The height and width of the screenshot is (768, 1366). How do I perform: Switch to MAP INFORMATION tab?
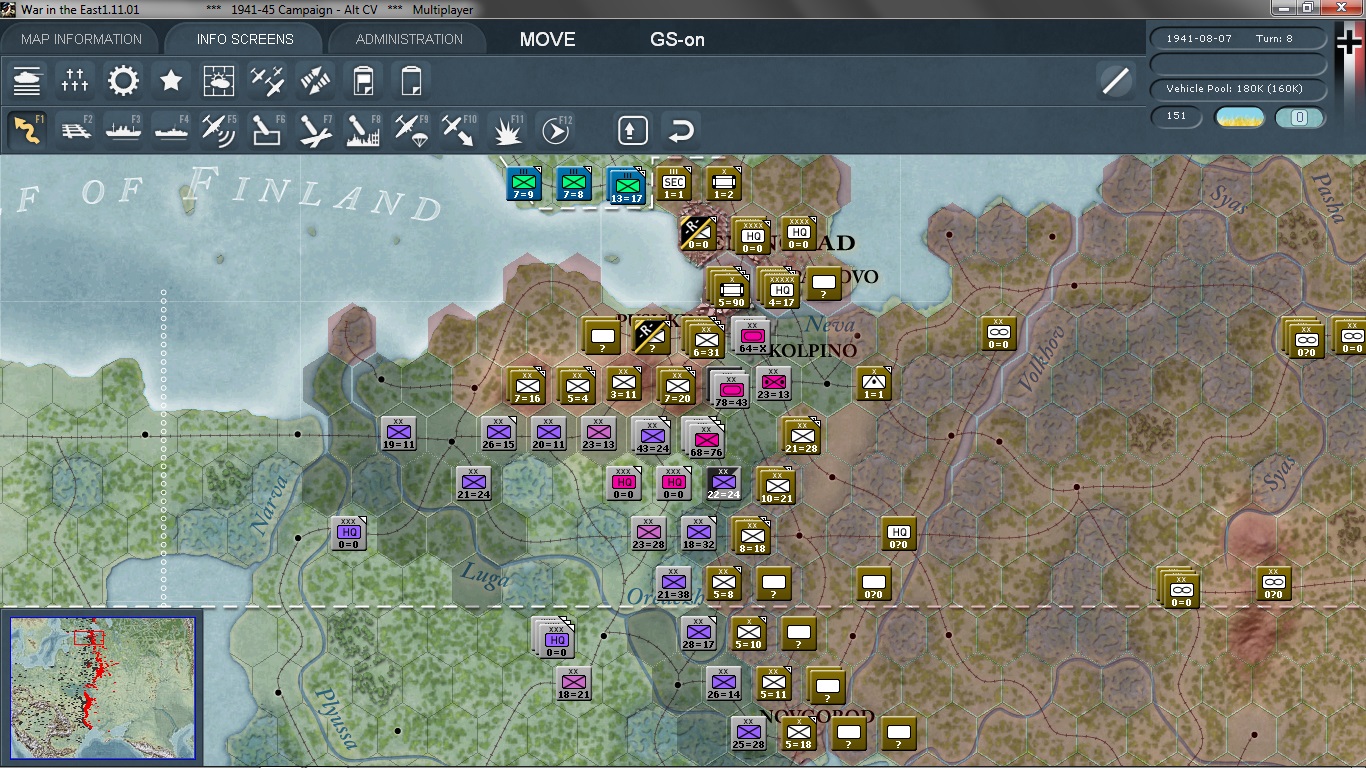(82, 39)
